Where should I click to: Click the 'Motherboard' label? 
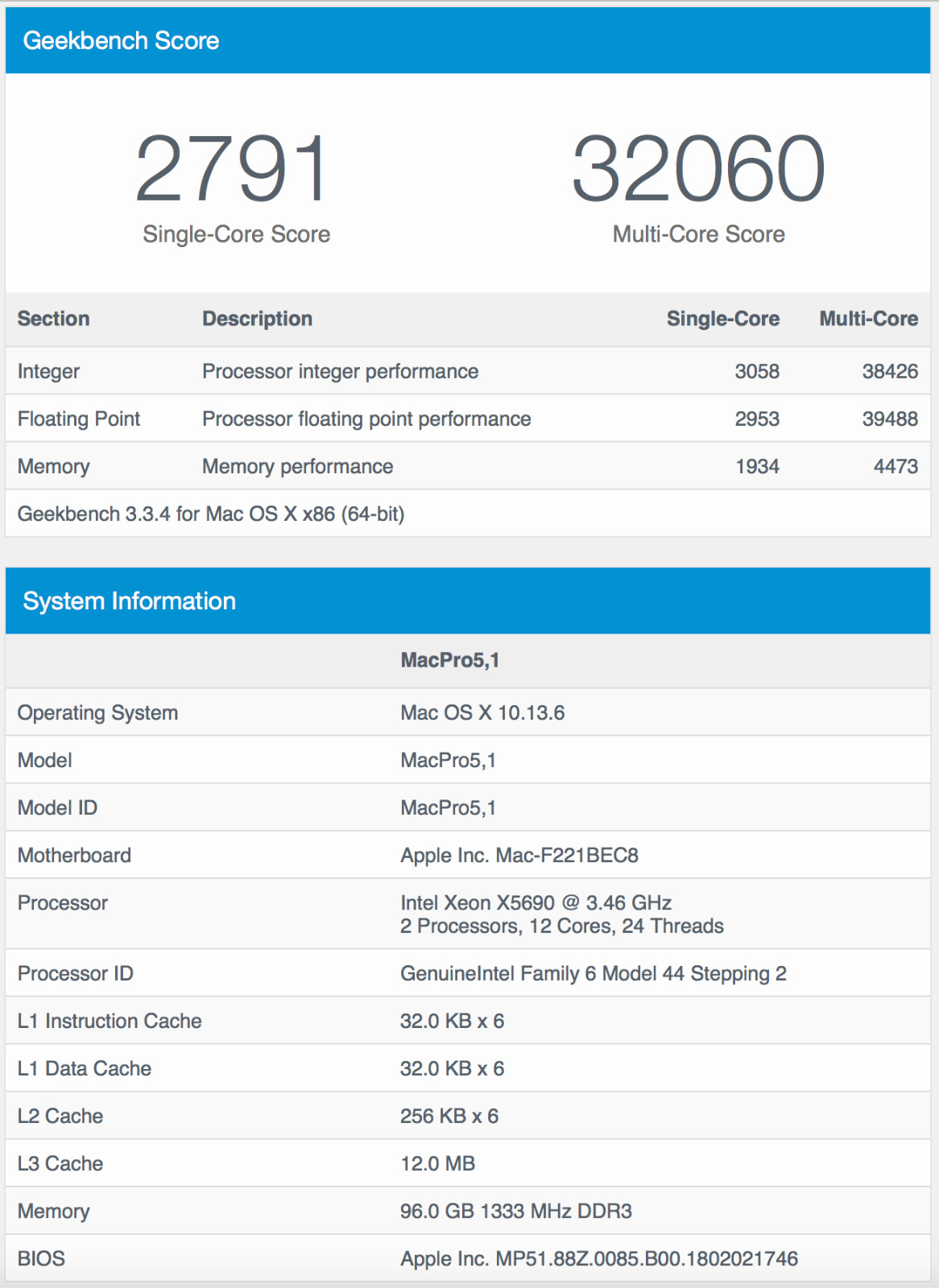74,856
